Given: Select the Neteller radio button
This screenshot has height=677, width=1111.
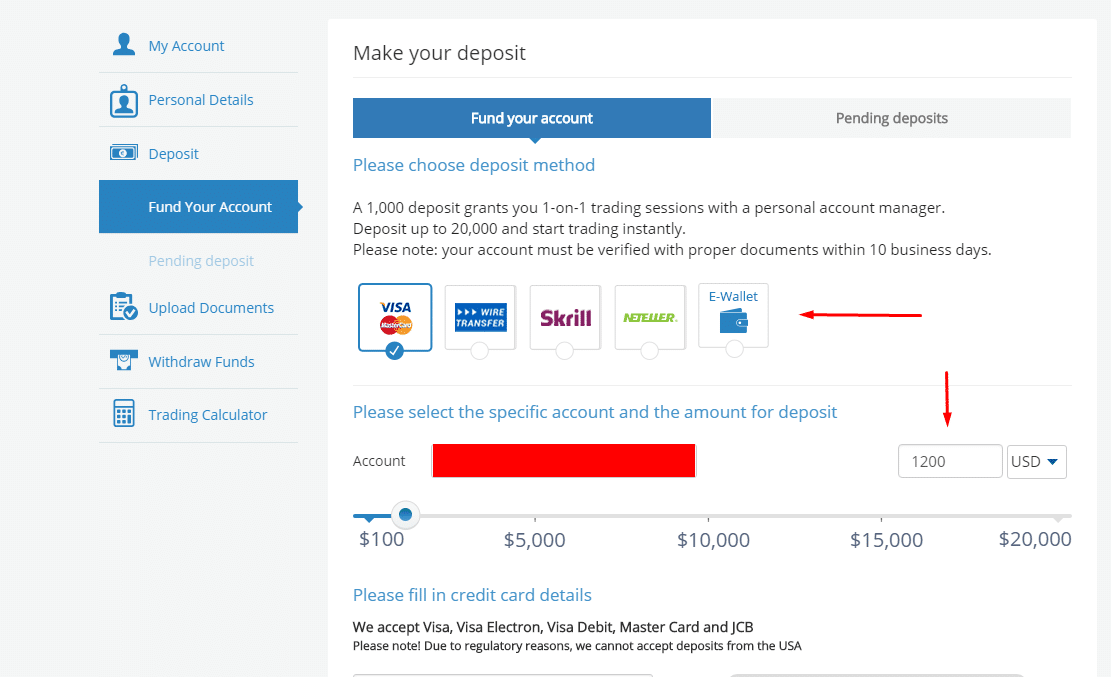Looking at the screenshot, I should click(x=650, y=350).
